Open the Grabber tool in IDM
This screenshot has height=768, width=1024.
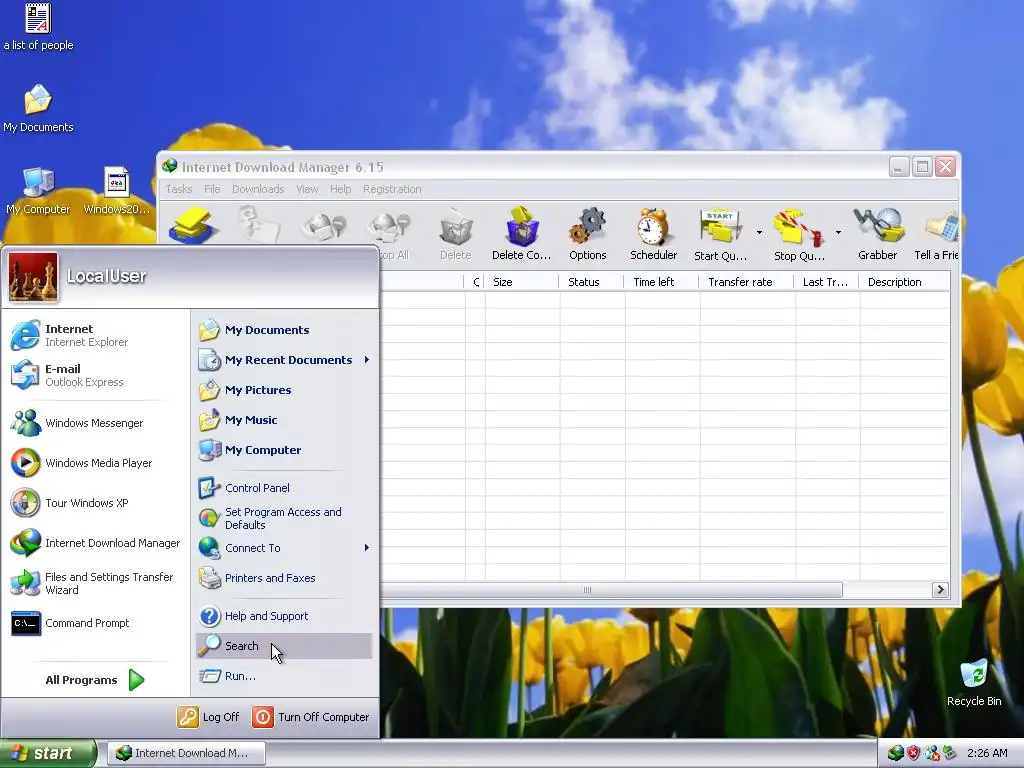(x=878, y=234)
